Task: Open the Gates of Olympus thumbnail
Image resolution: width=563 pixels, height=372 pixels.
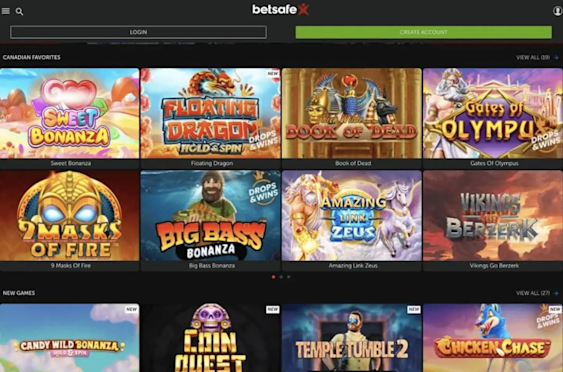Action: coord(493,113)
